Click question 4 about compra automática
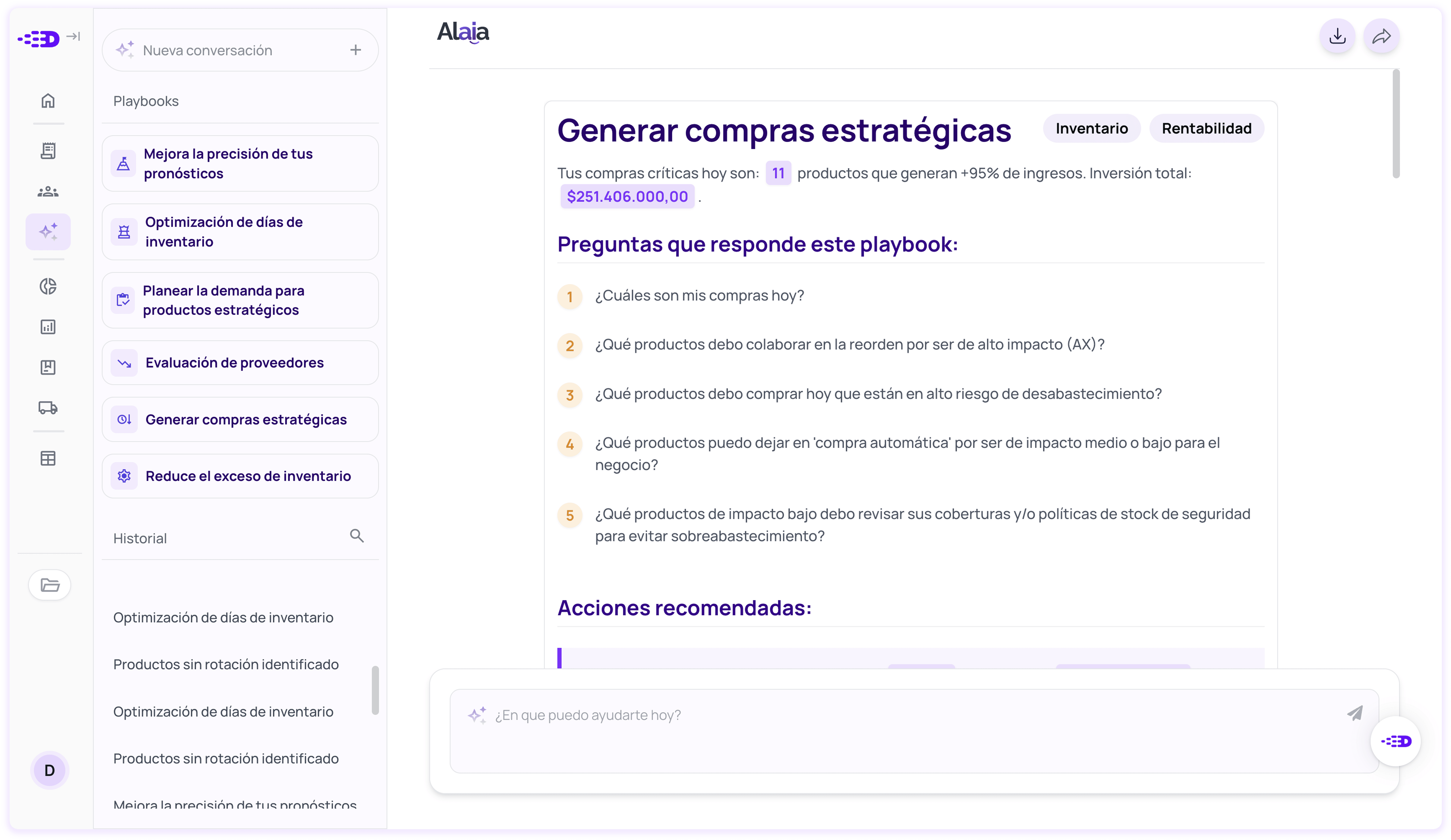 [907, 454]
